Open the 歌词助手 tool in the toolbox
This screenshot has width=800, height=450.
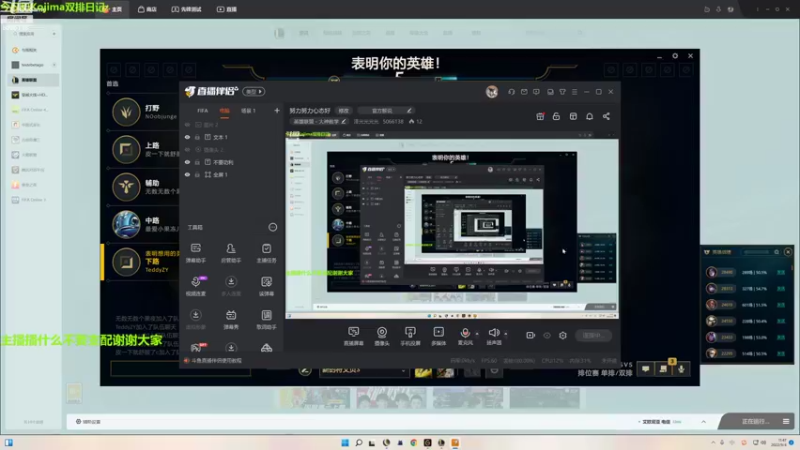[x=266, y=319]
